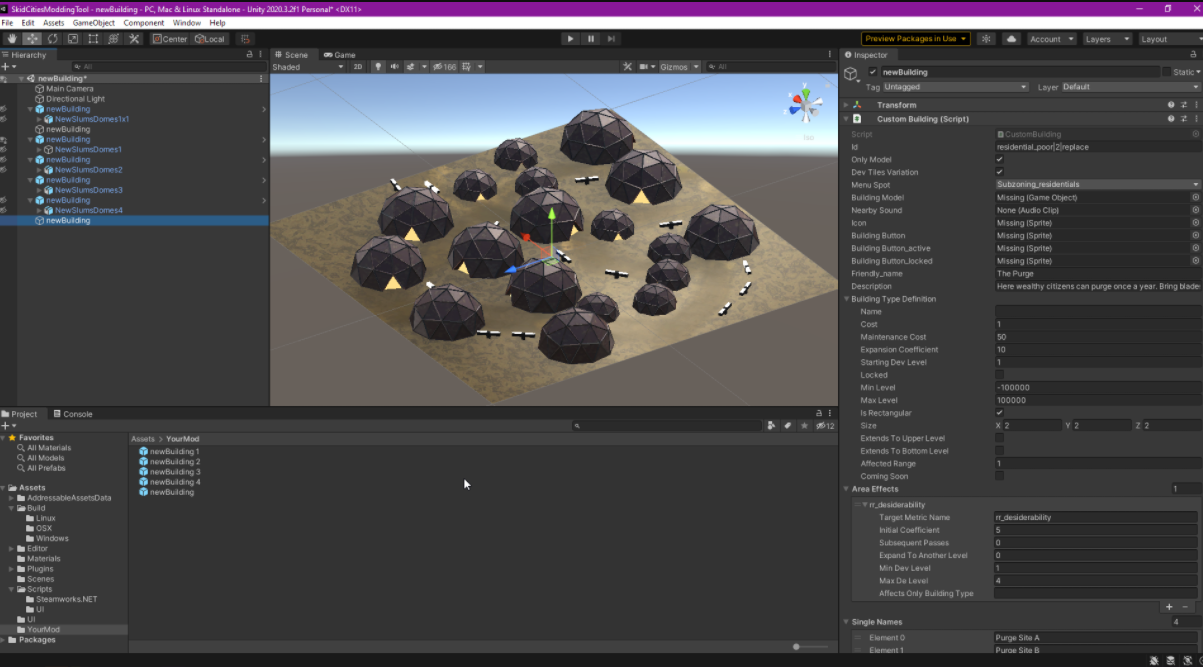Collapse the Building Type Definition section
1203x667 pixels.
coord(846,299)
